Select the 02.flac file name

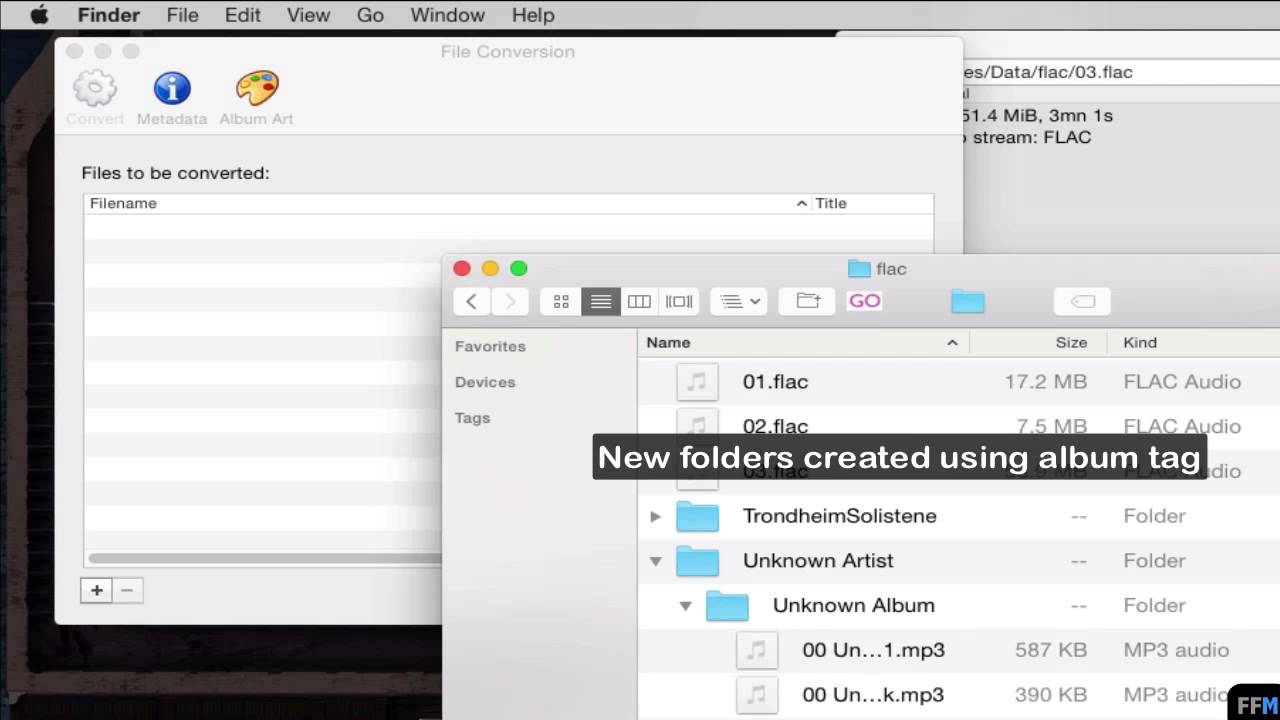[775, 426]
